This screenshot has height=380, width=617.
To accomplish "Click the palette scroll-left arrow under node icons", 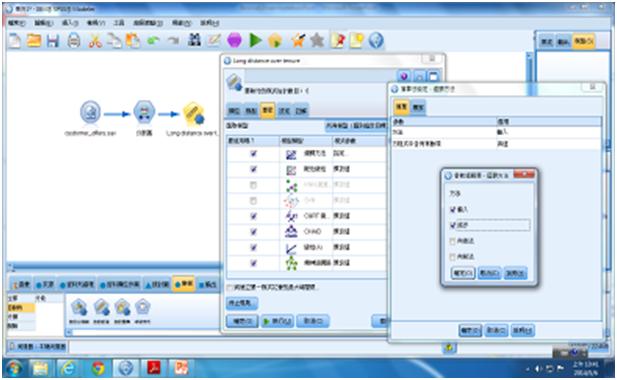I will pyautogui.click(x=69, y=332).
